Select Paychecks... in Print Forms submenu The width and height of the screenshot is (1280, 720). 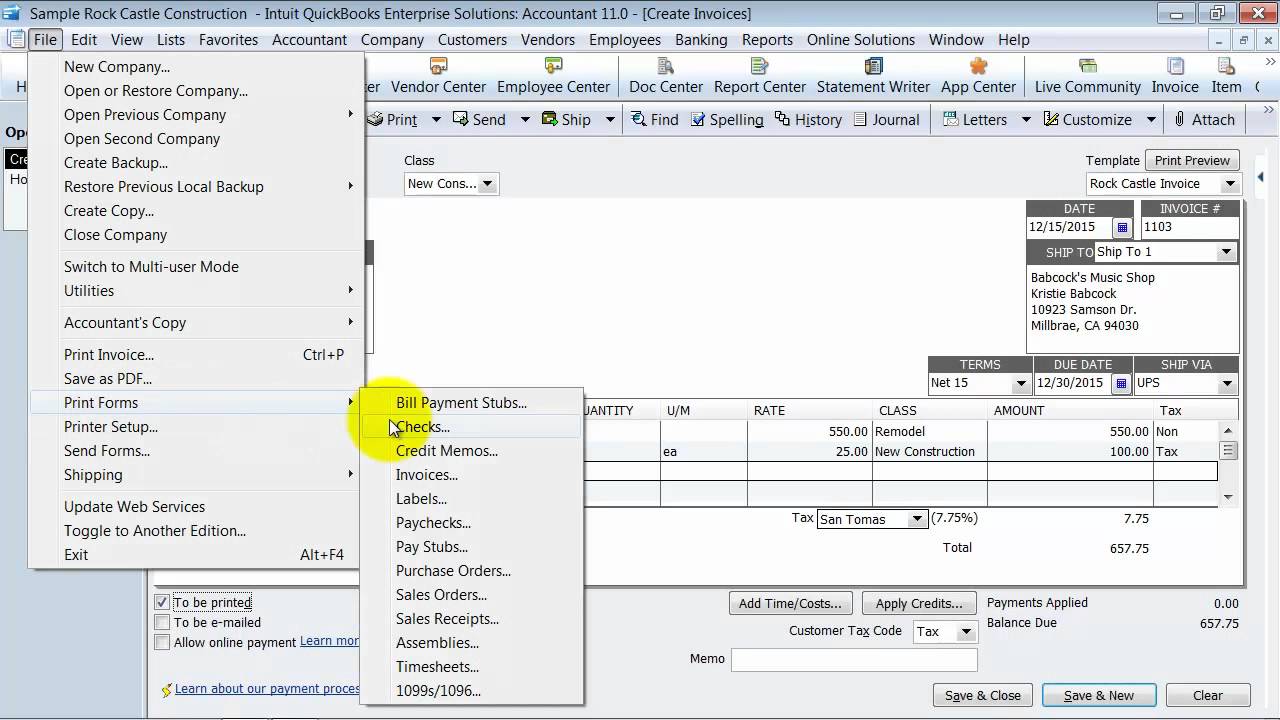(471, 523)
